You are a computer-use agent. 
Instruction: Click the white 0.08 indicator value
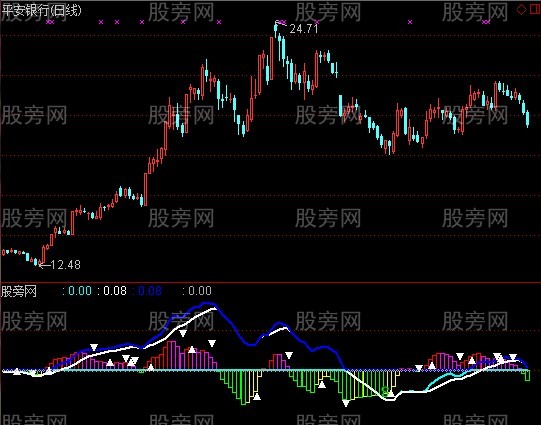click(115, 291)
